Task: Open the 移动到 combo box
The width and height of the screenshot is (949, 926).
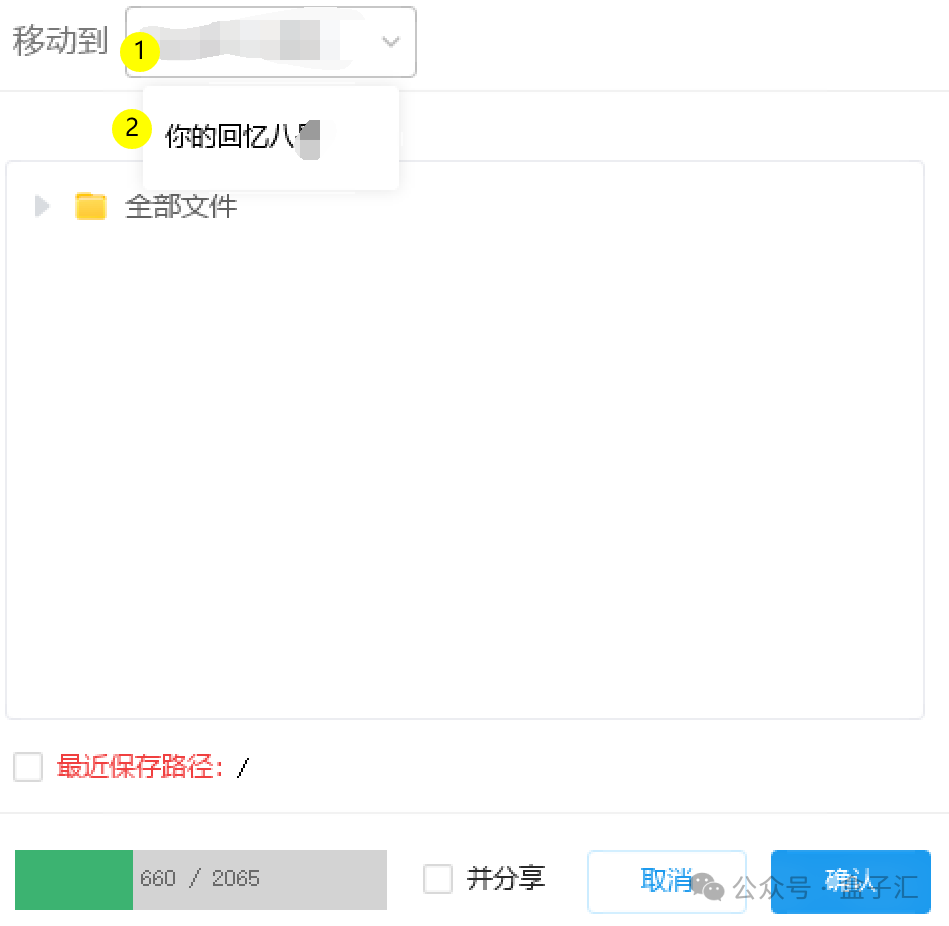Action: [x=270, y=42]
